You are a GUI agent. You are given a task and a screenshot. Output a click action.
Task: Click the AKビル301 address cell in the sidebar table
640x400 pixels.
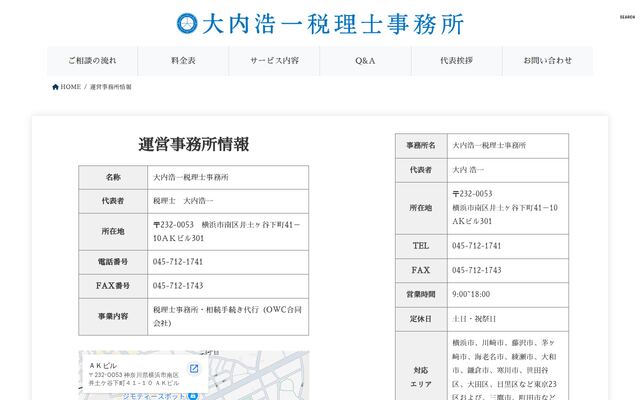[508, 208]
